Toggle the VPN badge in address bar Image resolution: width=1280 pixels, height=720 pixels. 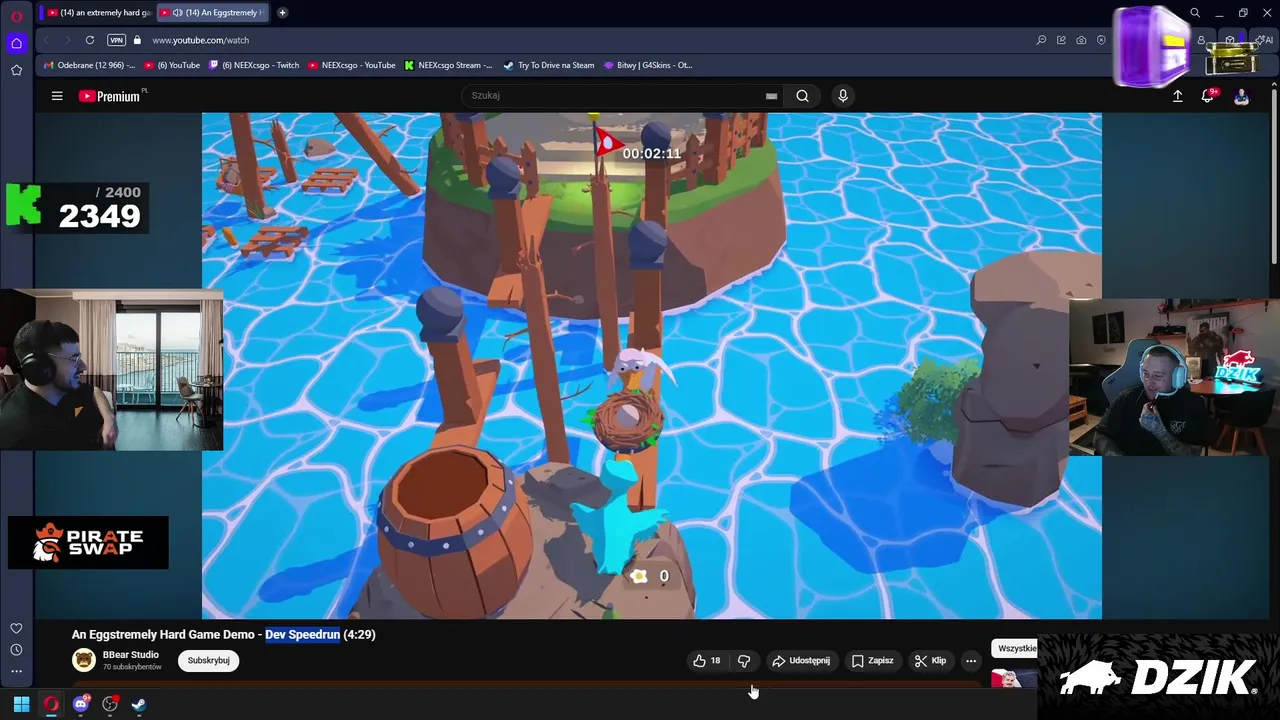click(117, 40)
